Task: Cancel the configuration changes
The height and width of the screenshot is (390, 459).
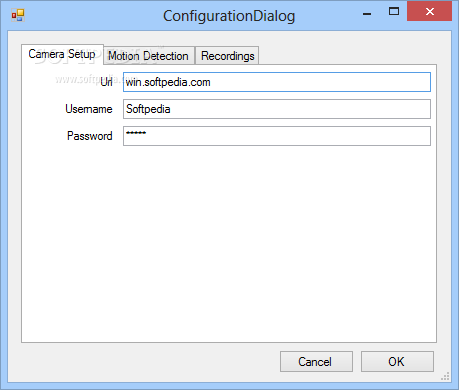Action: pos(316,361)
